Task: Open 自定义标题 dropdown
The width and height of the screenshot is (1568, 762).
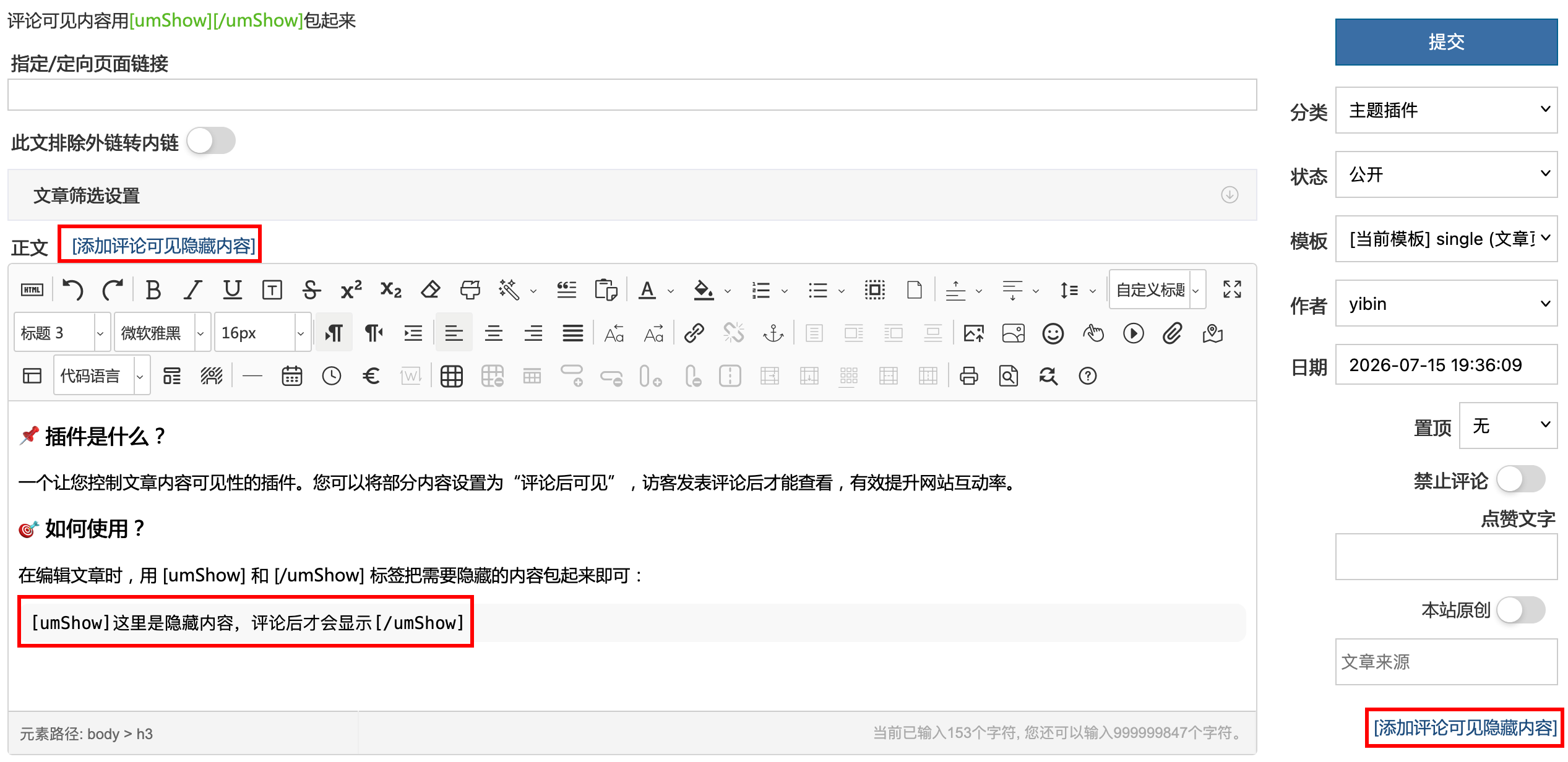Action: pos(1158,289)
